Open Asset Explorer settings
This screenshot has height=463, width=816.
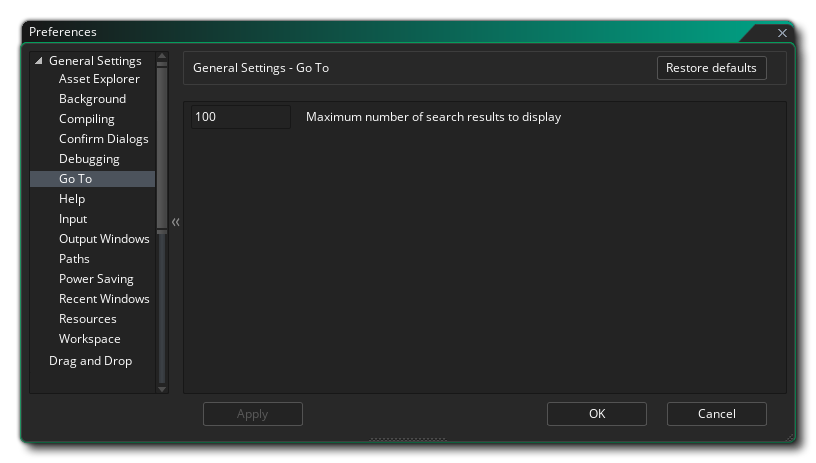99,79
